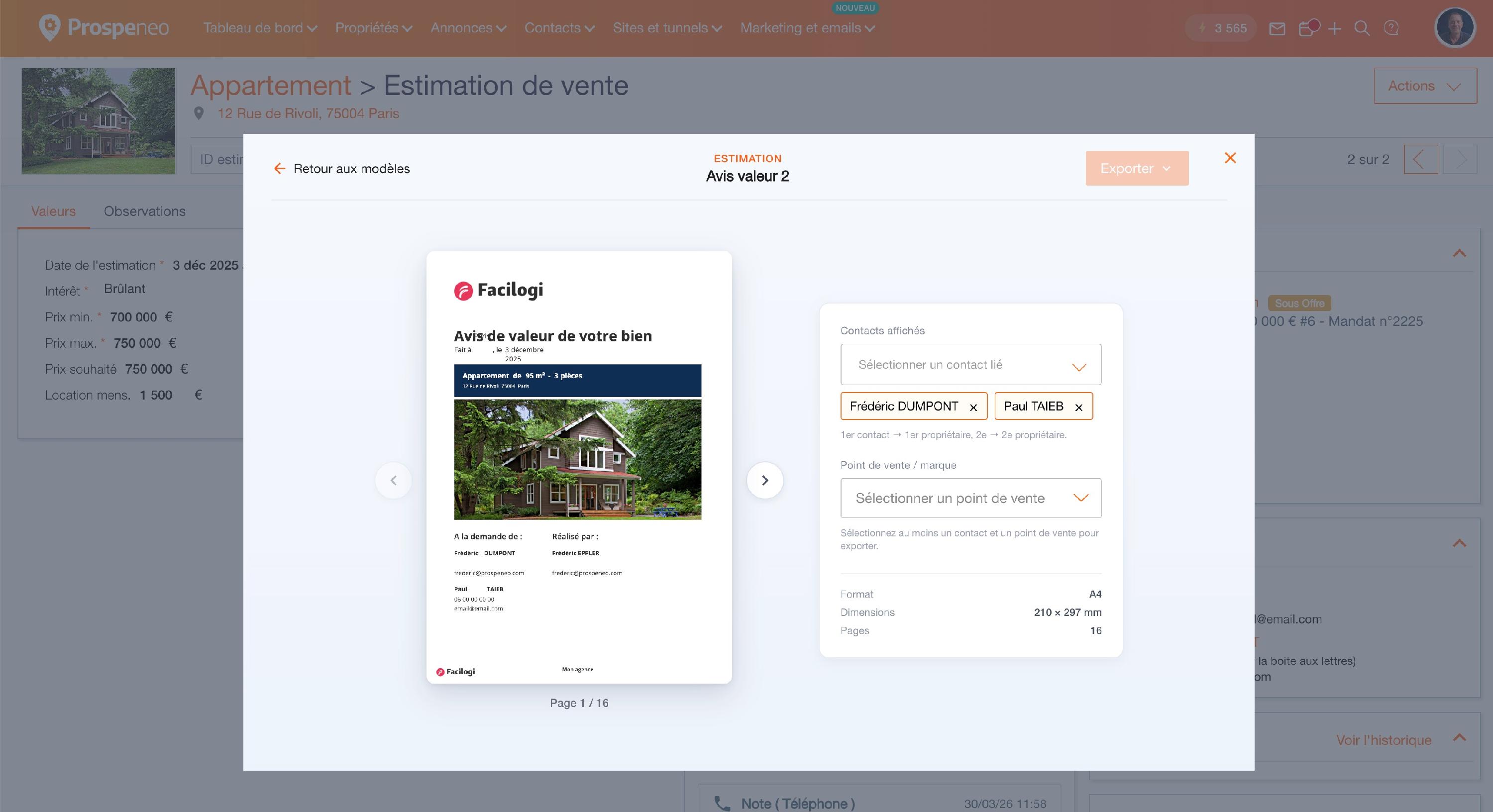Open user profile avatar
Screen dimensions: 1493x812
pos(1454,27)
